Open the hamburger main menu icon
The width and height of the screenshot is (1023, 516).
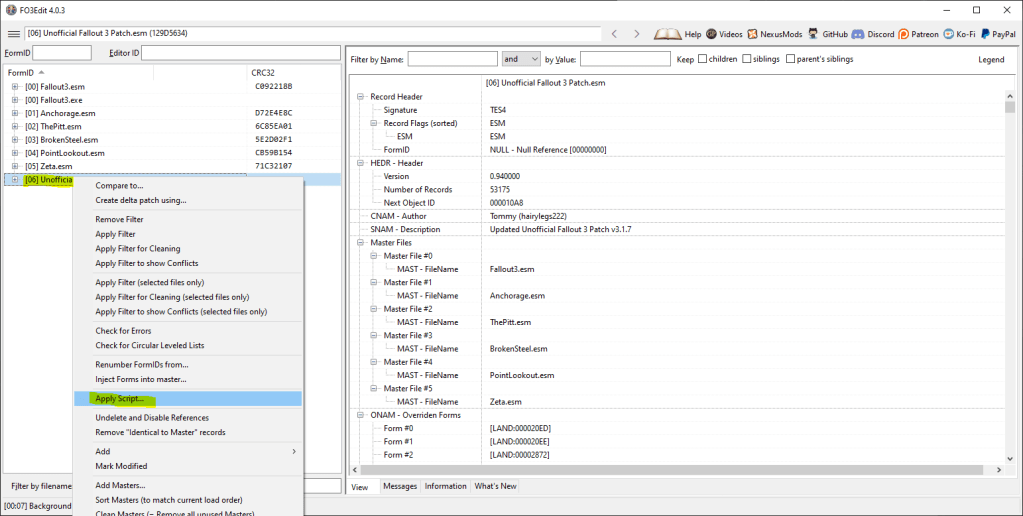point(13,34)
